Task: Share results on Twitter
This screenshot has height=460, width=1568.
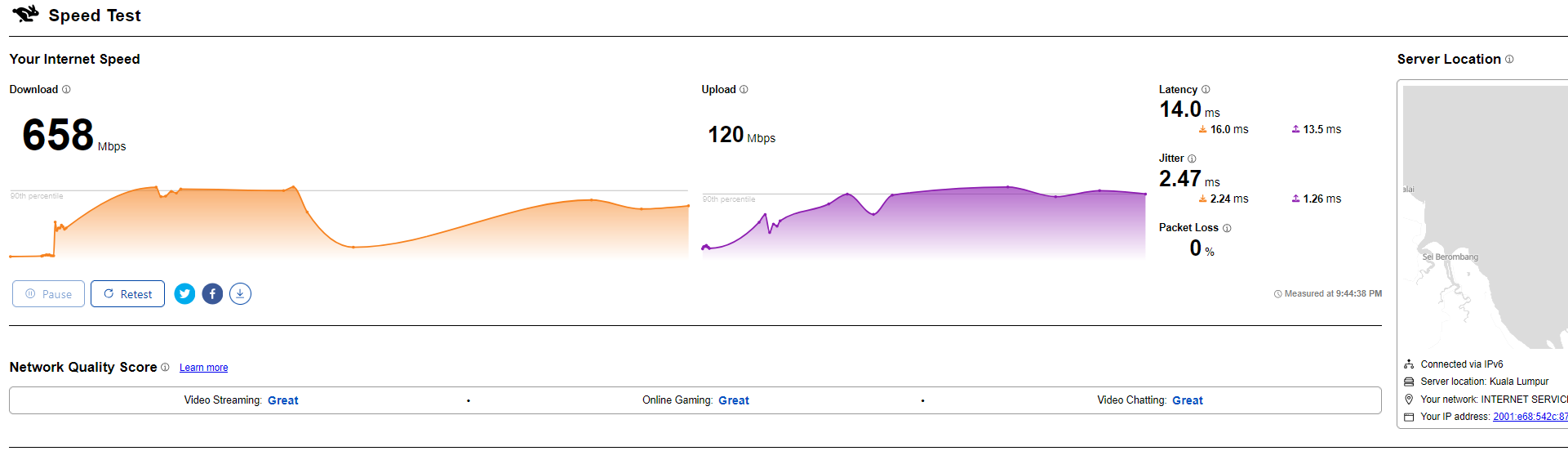Action: pyautogui.click(x=185, y=294)
